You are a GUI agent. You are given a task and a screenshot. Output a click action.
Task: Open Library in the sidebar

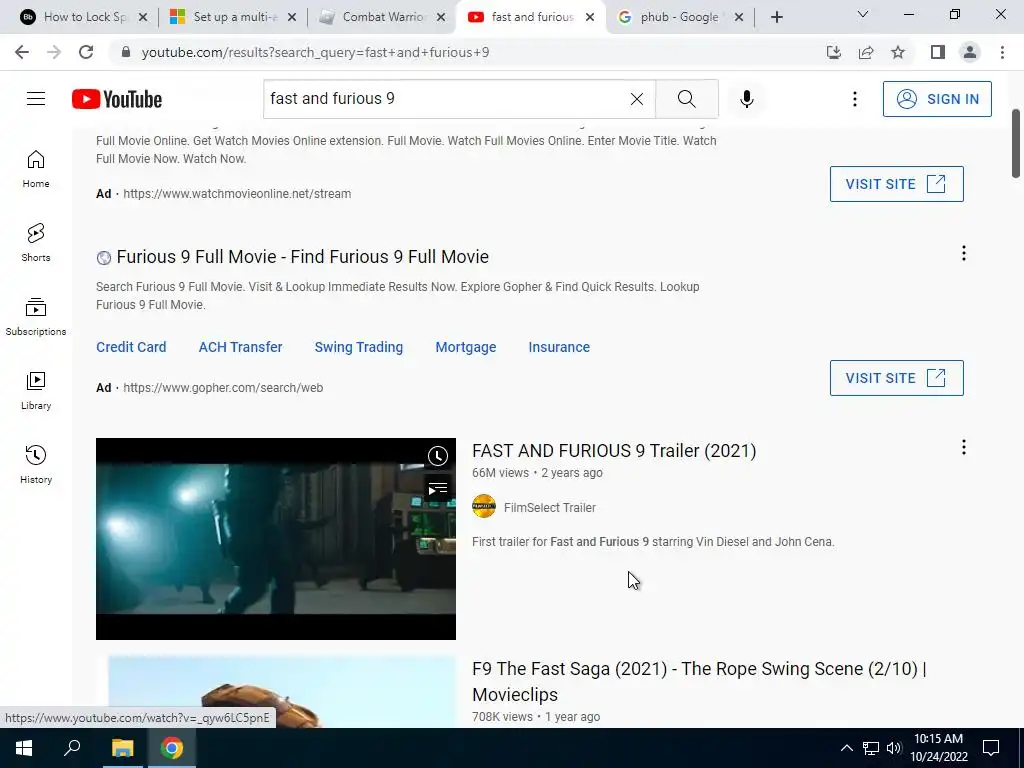point(36,391)
